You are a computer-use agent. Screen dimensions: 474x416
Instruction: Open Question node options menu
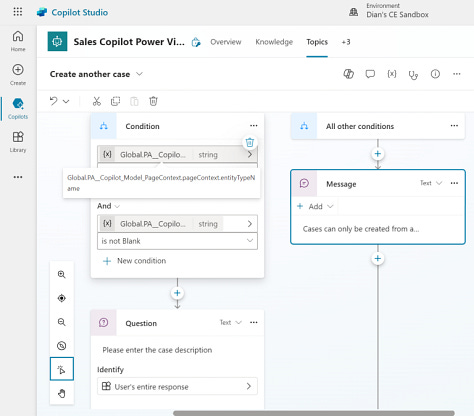(x=254, y=322)
